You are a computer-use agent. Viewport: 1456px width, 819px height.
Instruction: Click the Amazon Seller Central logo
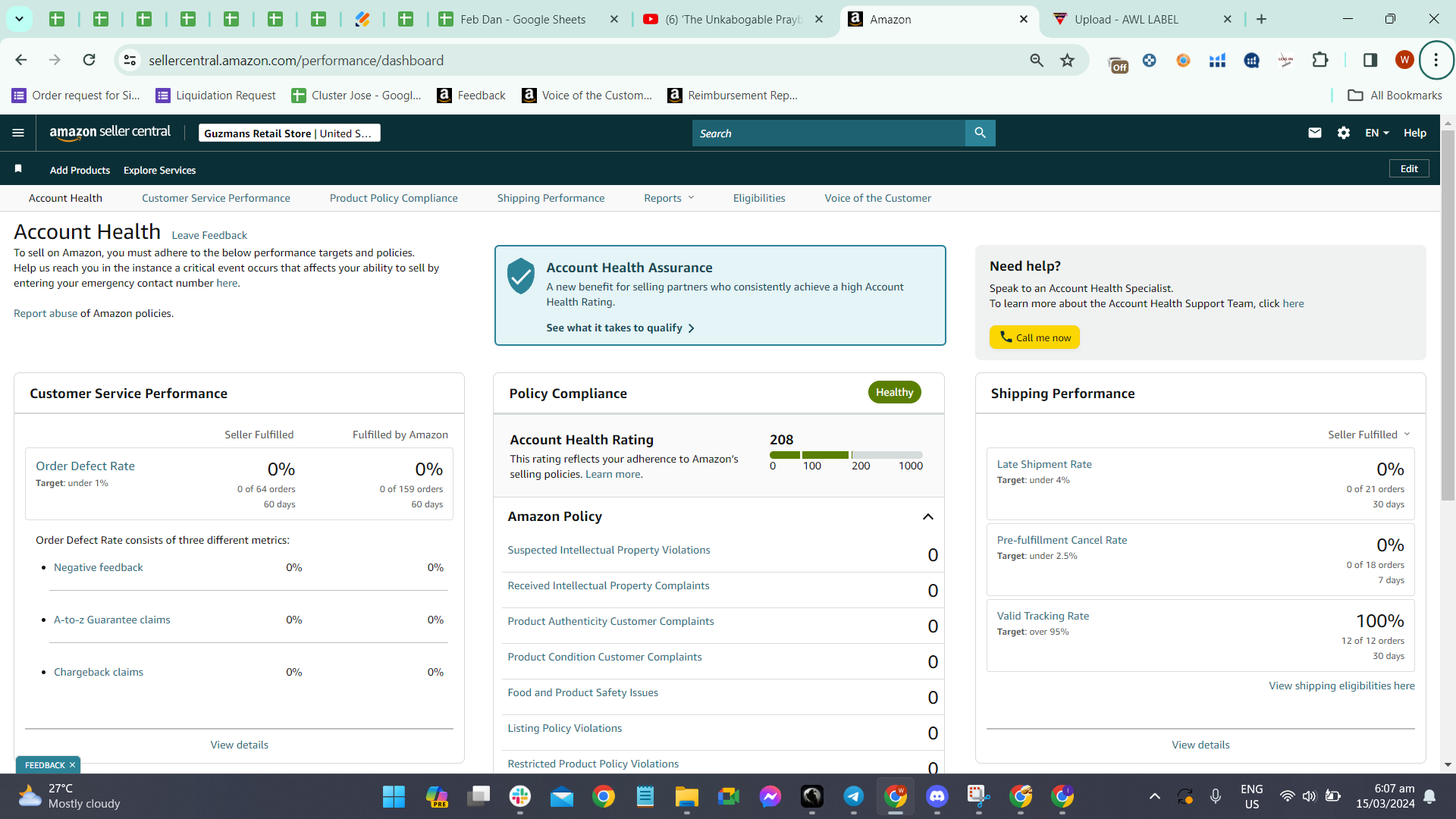coord(110,133)
